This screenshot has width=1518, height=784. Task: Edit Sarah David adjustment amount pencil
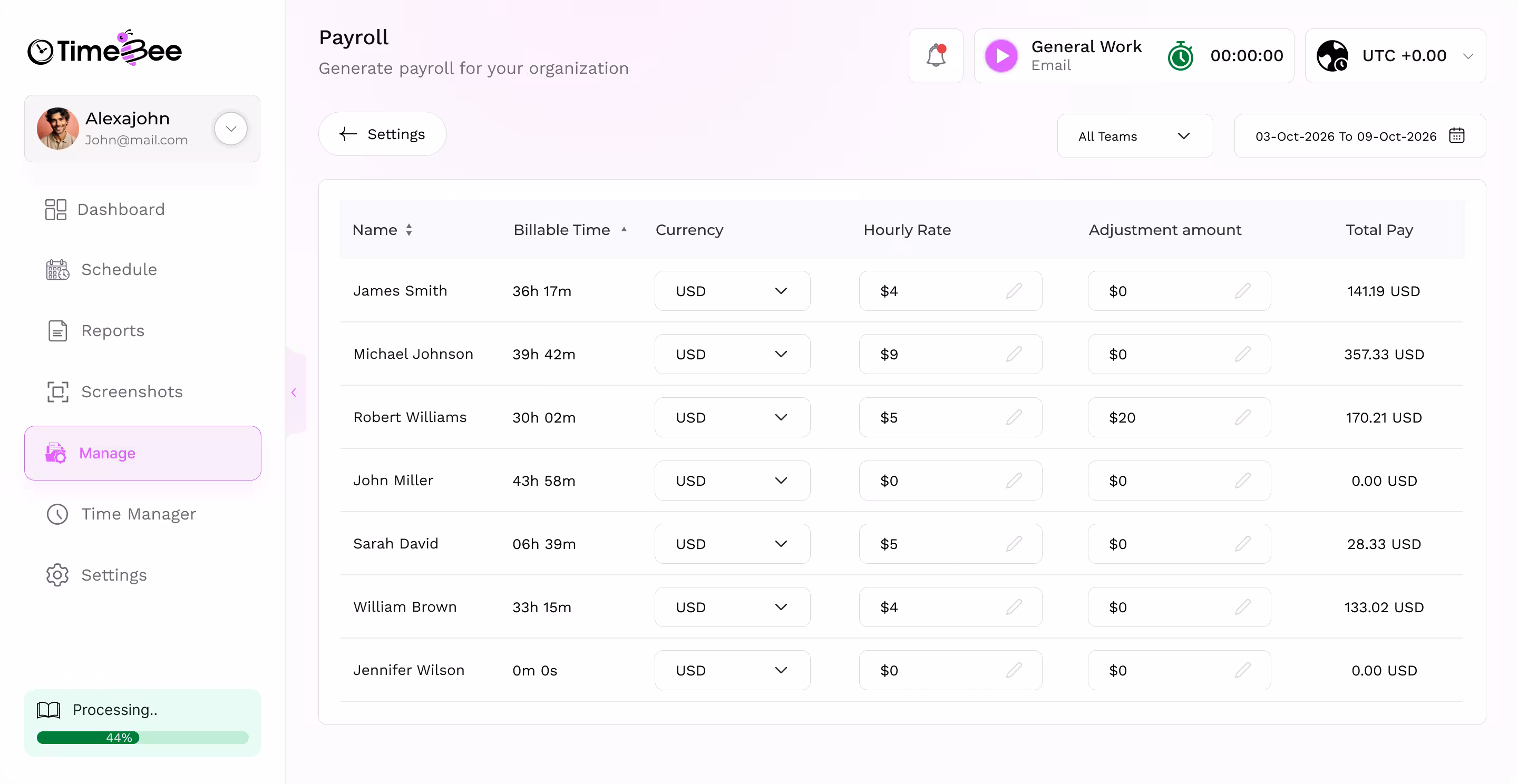click(1242, 544)
